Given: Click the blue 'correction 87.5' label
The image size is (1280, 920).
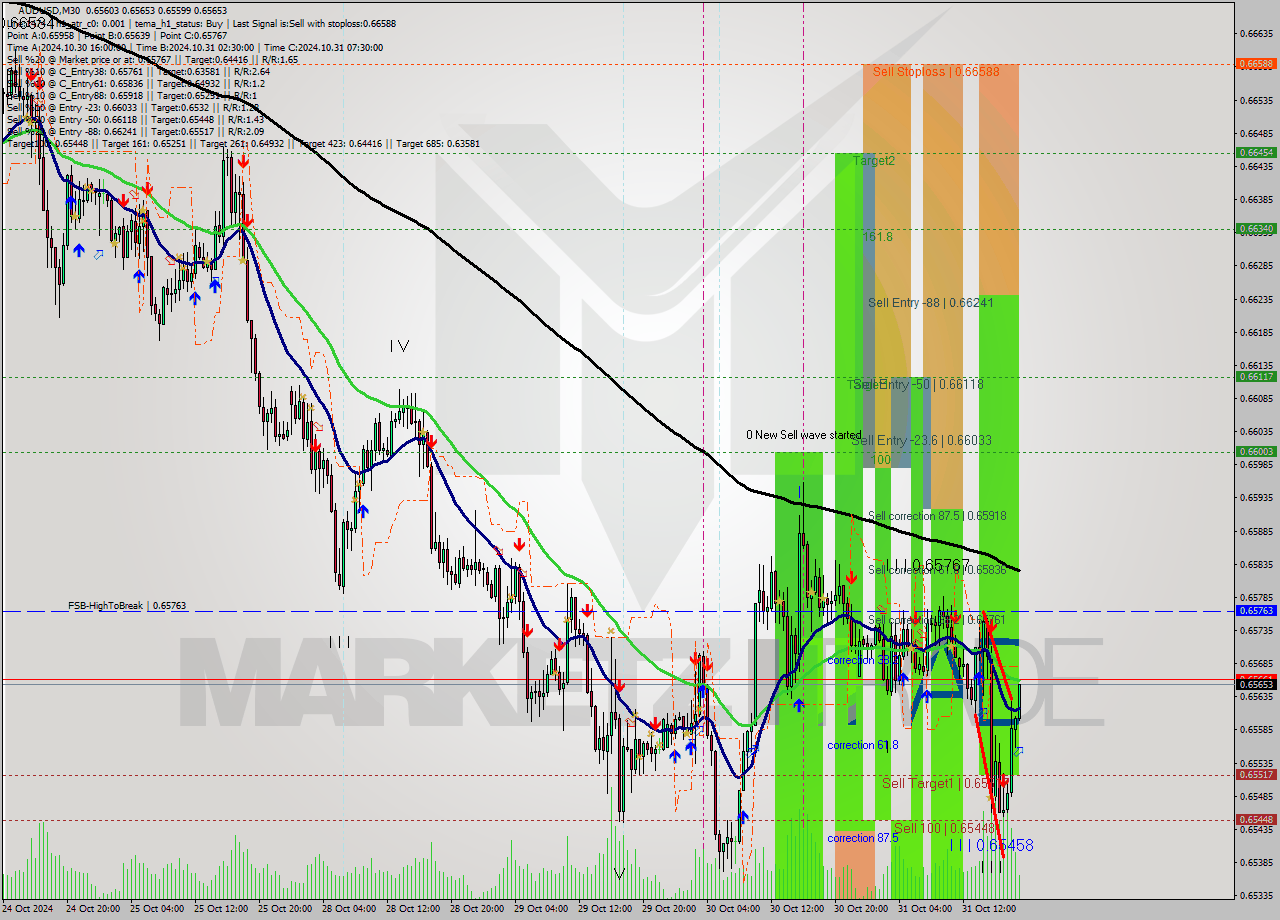Looking at the screenshot, I should 862,838.
